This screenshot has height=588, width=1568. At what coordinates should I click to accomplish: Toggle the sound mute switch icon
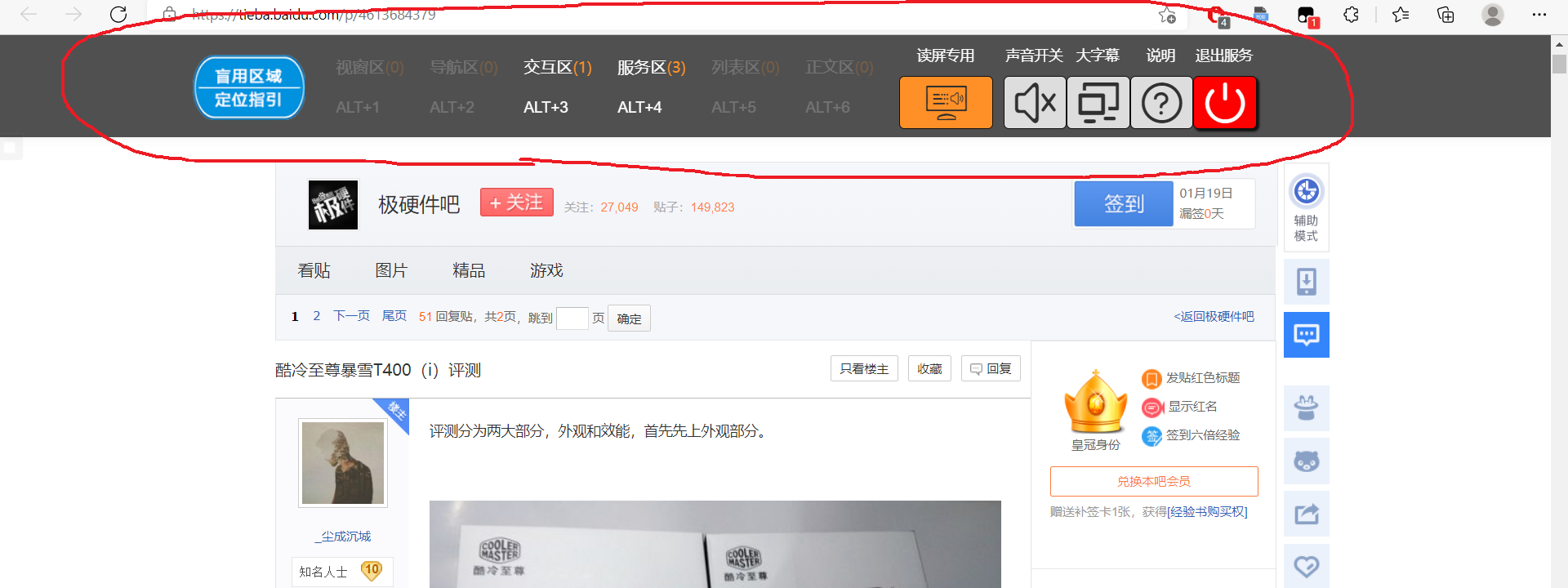pyautogui.click(x=1035, y=103)
